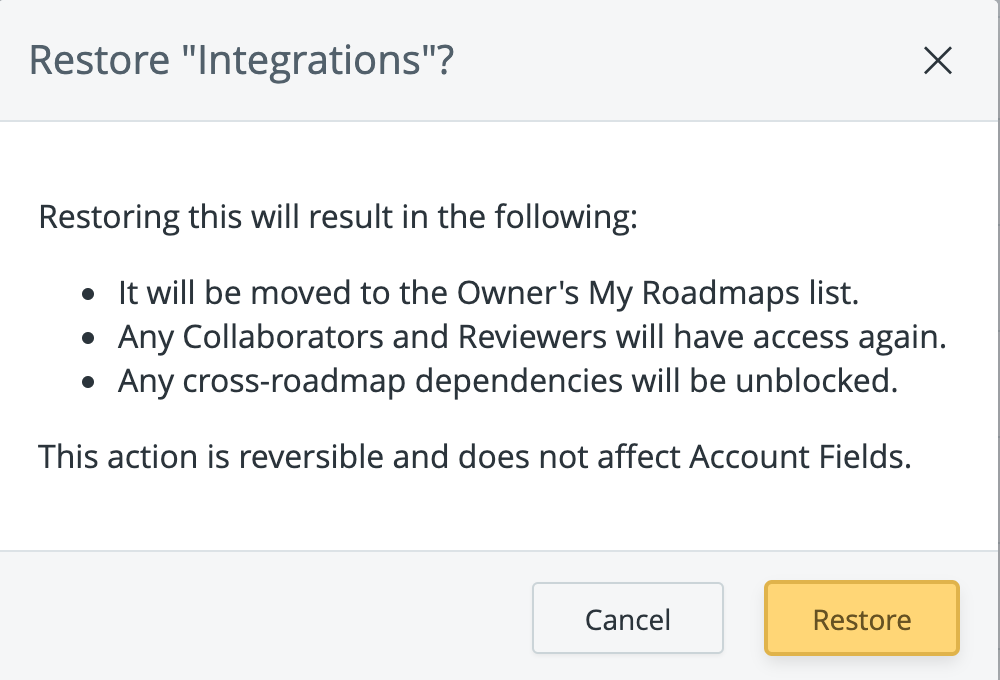Image resolution: width=1000 pixels, height=680 pixels.
Task: Click the bullet dot before "Any cross-roadmap"
Action: 89,383
